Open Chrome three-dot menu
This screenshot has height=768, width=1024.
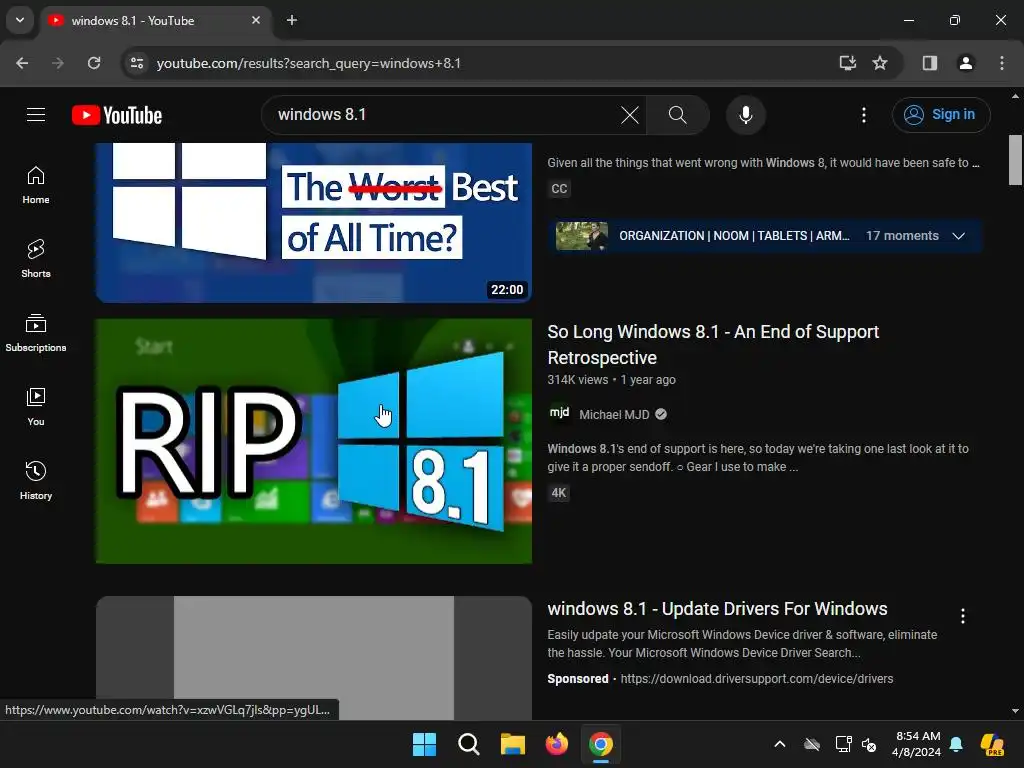click(1002, 63)
